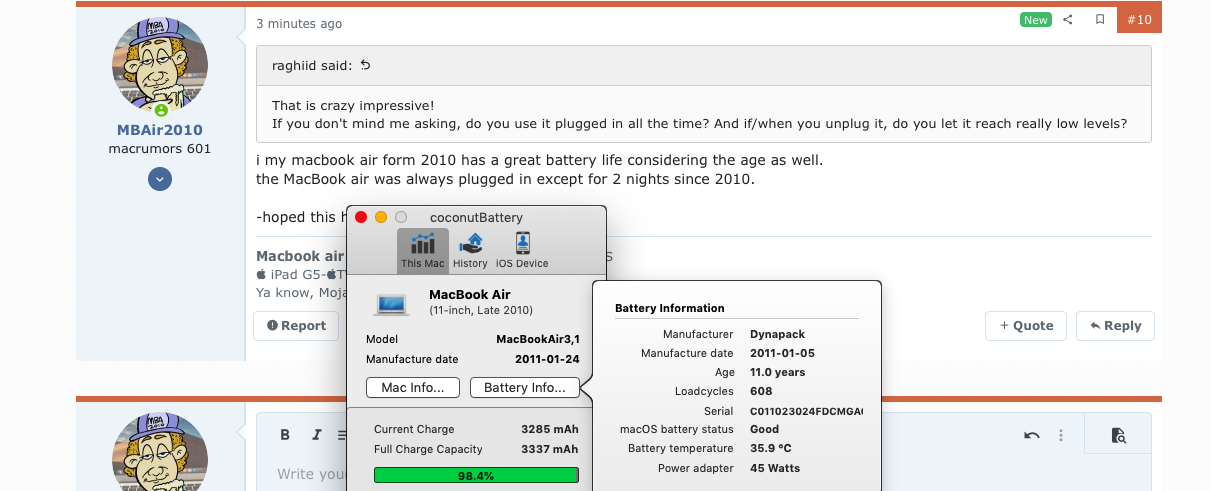This screenshot has height=491, width=1210.
Task: Open the '3 minutes ago' timestamp link
Action: pyautogui.click(x=299, y=23)
